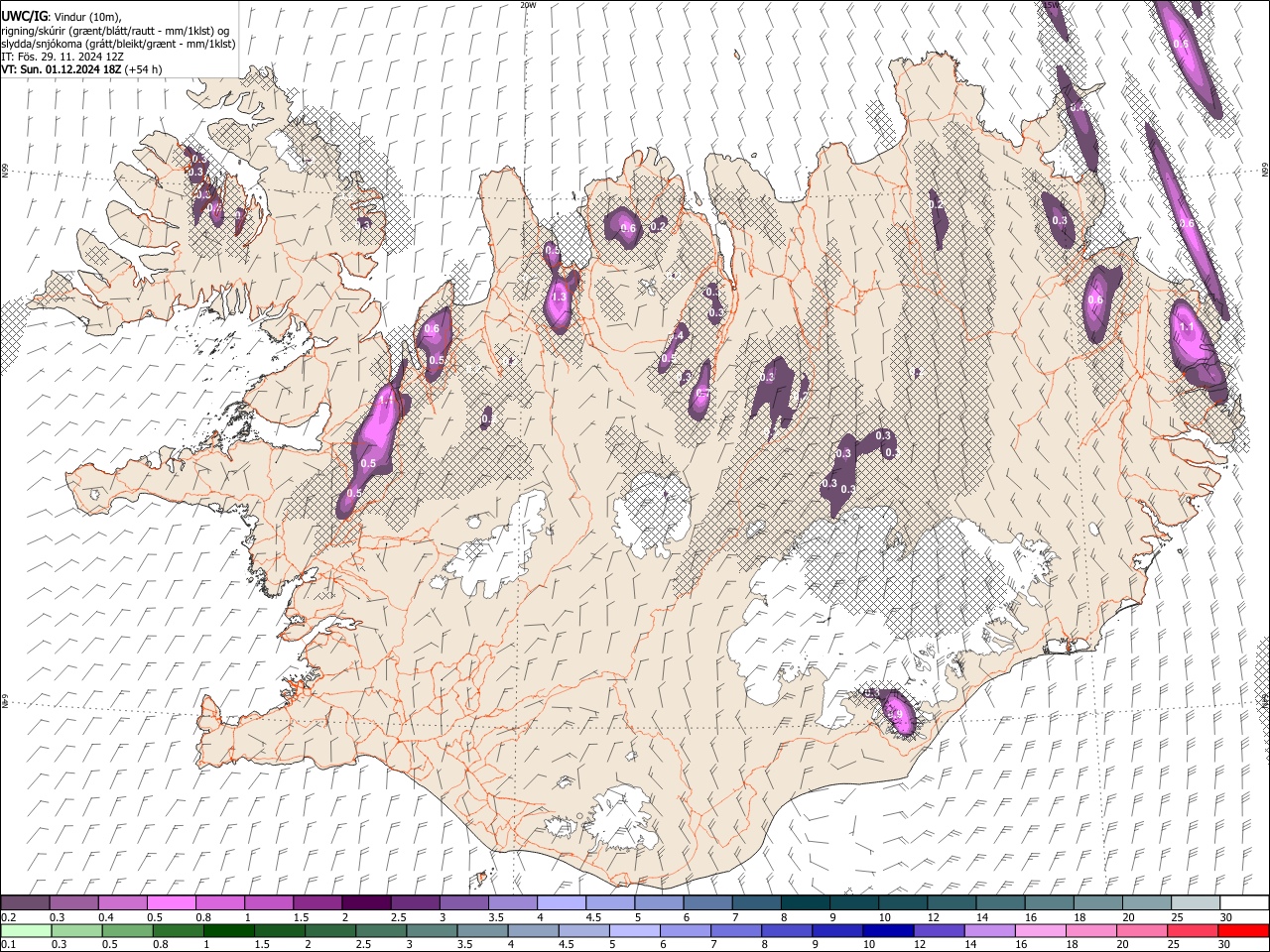Select the bright red swatch ending the lower legend
Image resolution: width=1270 pixels, height=952 pixels.
pos(1244,931)
